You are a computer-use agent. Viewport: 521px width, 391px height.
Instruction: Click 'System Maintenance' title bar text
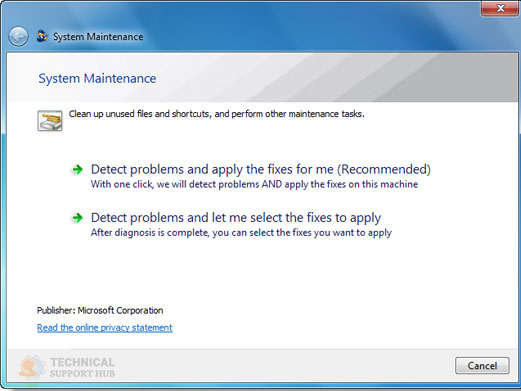point(98,36)
